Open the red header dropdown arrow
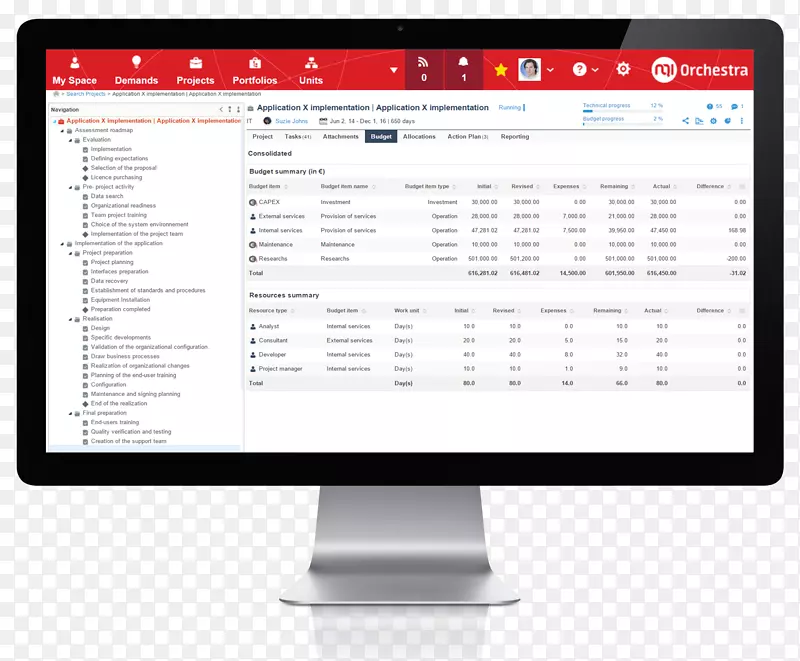Viewport: 800px width, 661px height. pyautogui.click(x=394, y=70)
